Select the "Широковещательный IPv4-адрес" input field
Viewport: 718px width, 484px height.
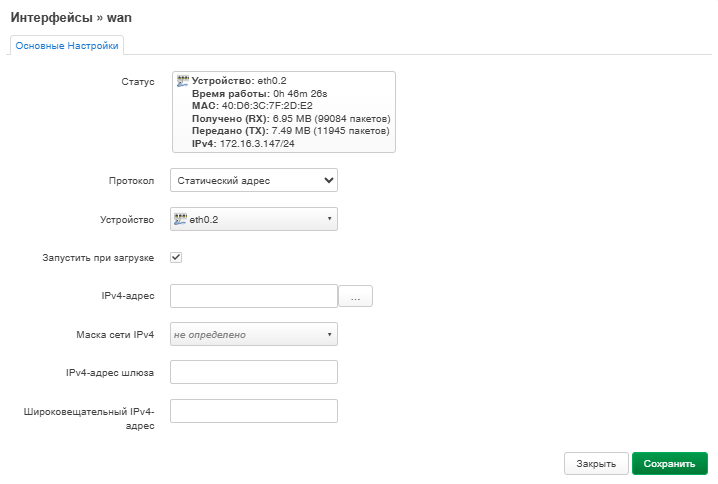254,411
